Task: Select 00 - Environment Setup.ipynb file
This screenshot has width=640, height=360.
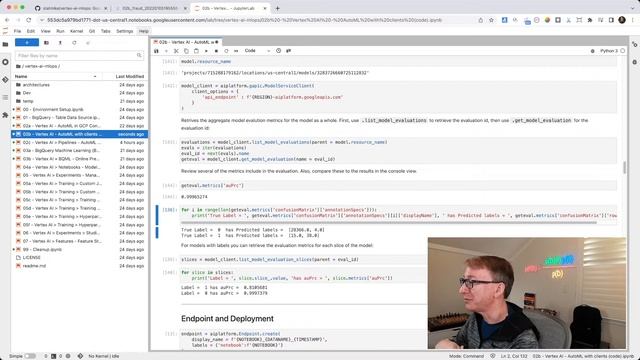Action: pyautogui.click(x=53, y=109)
